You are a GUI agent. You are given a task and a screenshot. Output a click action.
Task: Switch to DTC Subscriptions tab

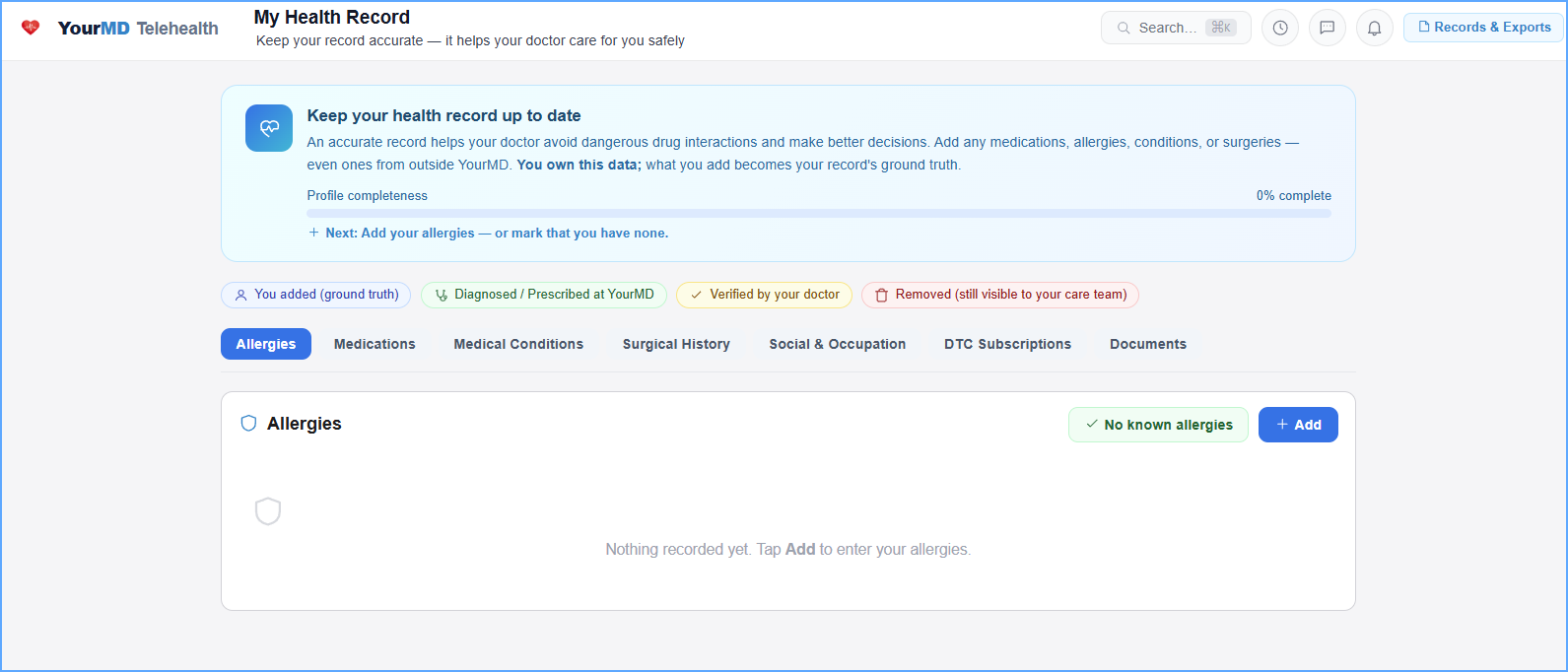point(1007,344)
